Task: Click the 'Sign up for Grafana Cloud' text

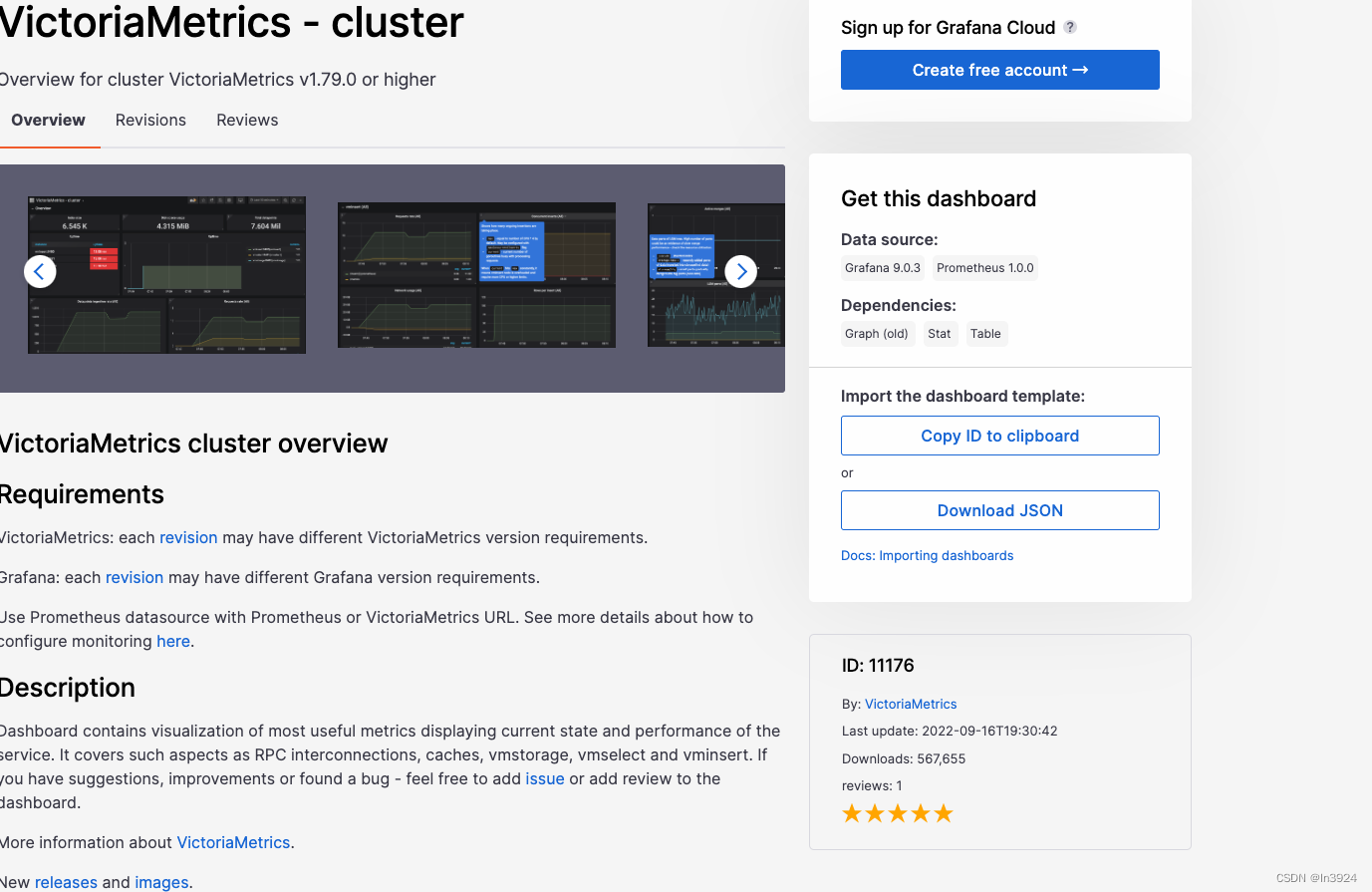Action: [948, 27]
